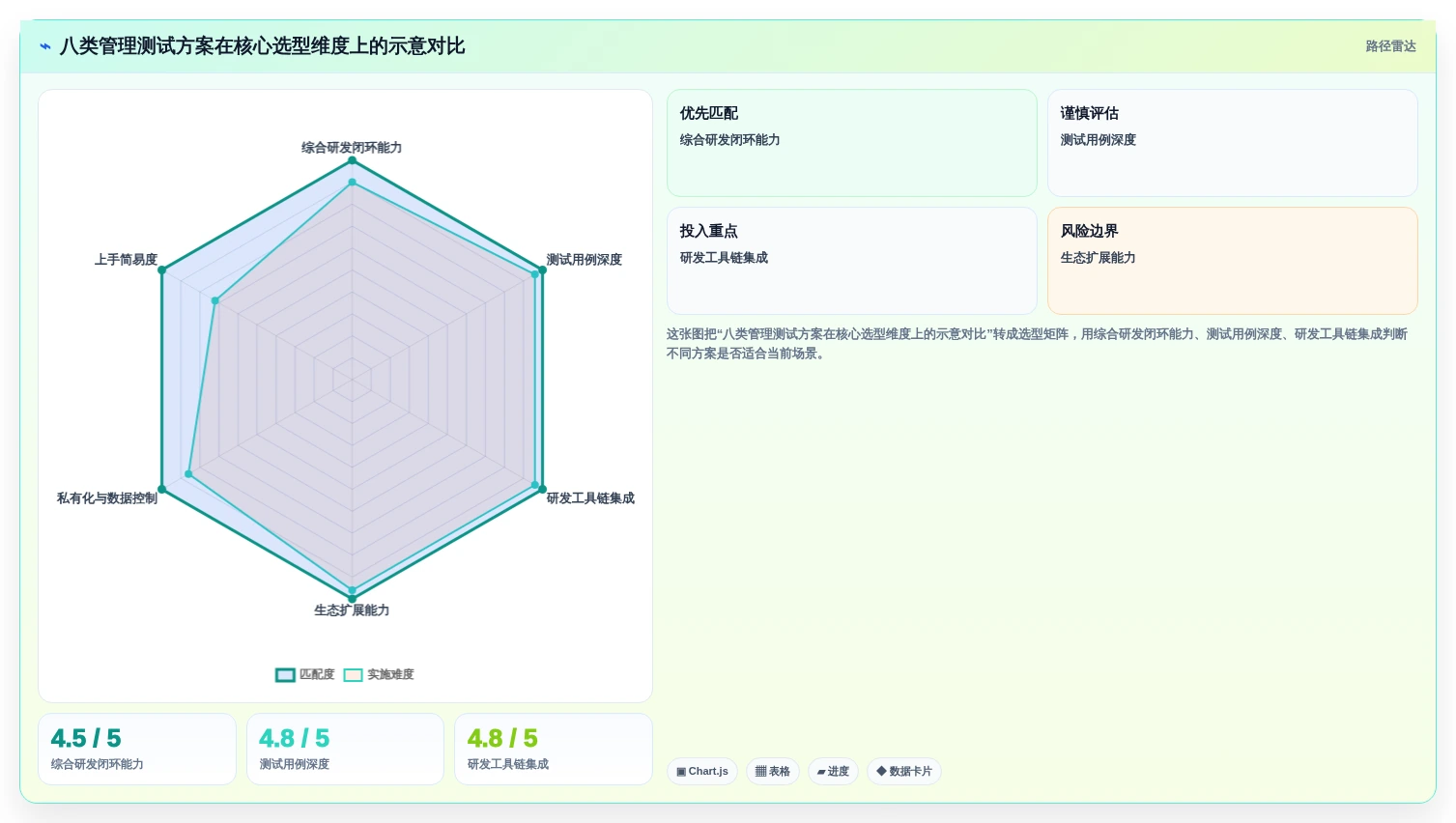1456x823 pixels.
Task: Click the 私有化与数据控制 radar axis label
Action: point(107,498)
